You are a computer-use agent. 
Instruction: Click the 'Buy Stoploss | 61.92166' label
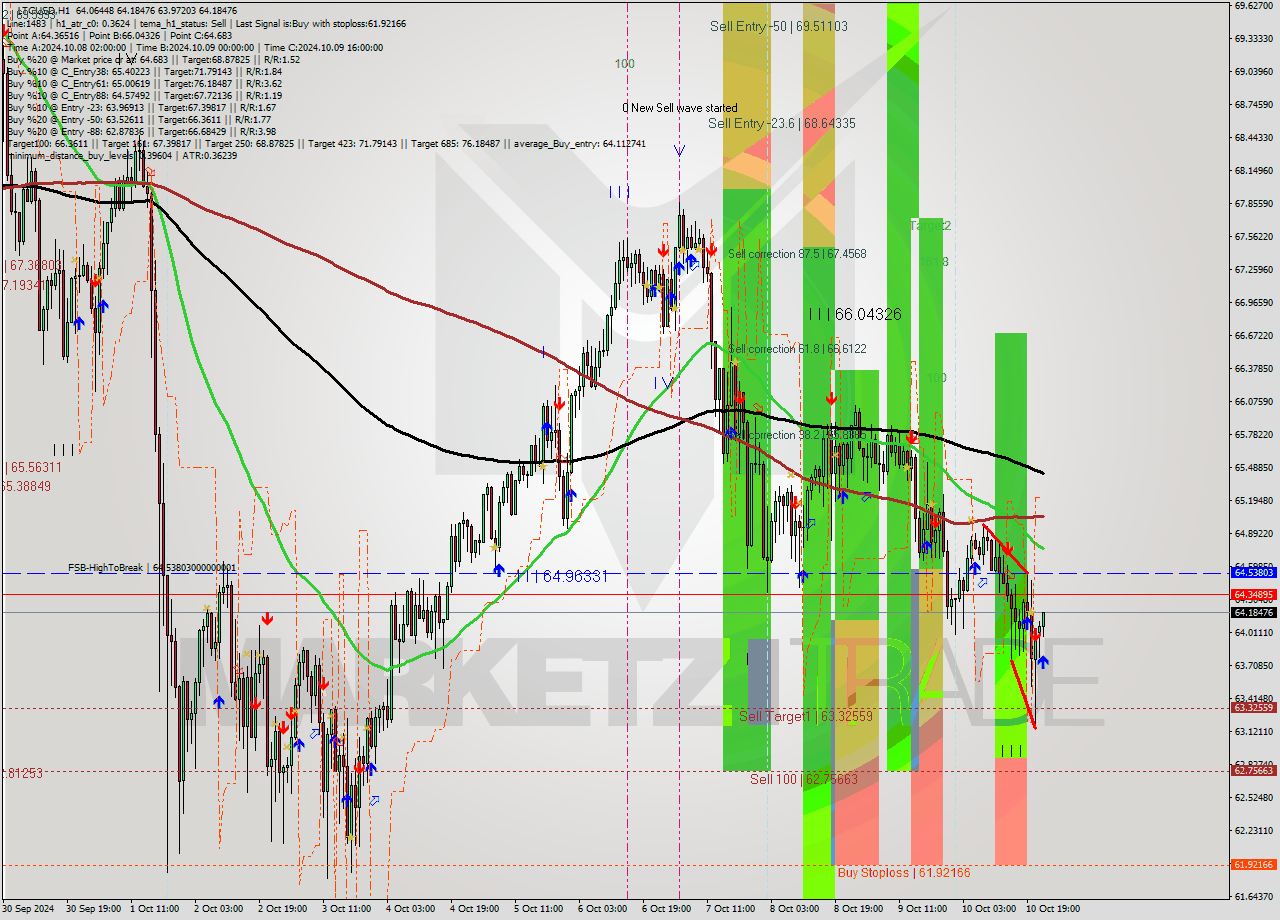point(904,873)
